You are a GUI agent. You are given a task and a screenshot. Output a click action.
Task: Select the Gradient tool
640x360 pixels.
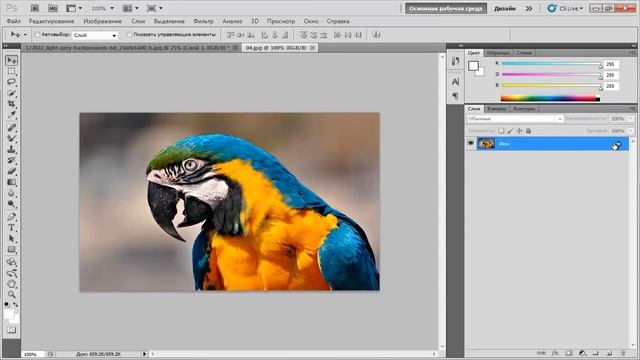pyautogui.click(x=11, y=182)
